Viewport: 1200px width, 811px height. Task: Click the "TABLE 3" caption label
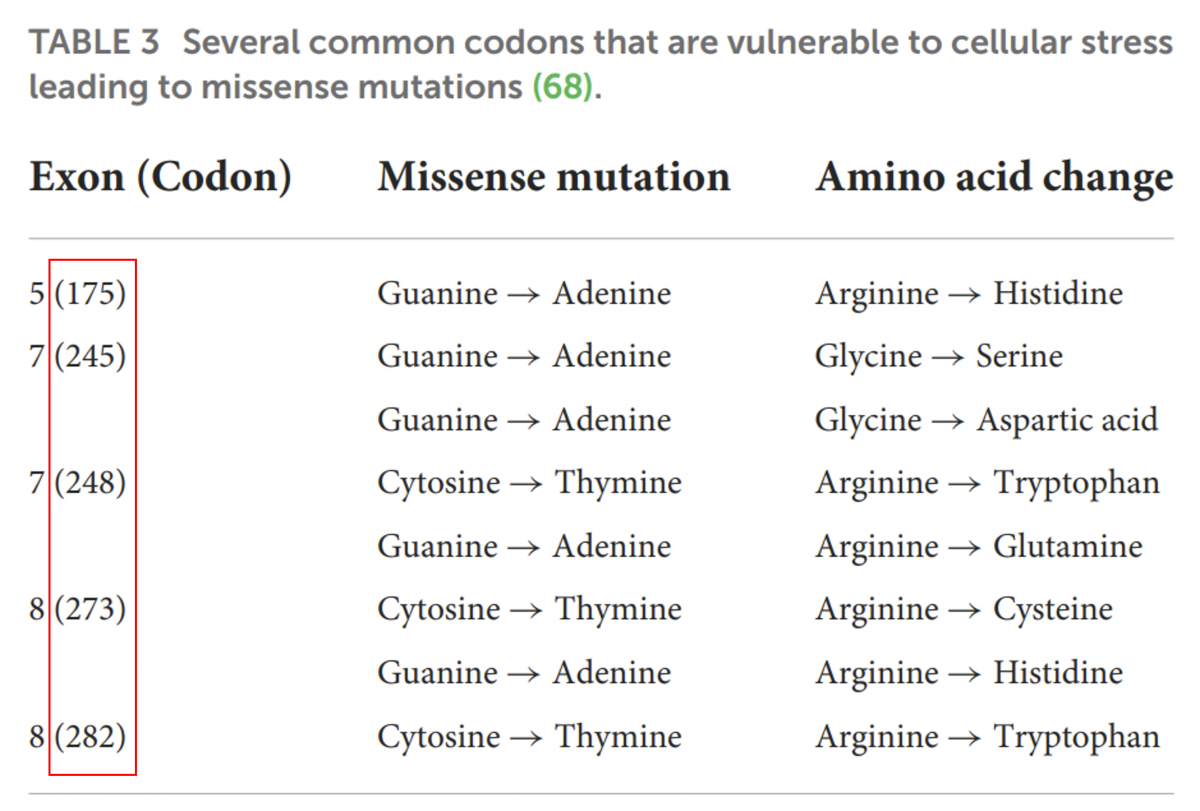(96, 43)
